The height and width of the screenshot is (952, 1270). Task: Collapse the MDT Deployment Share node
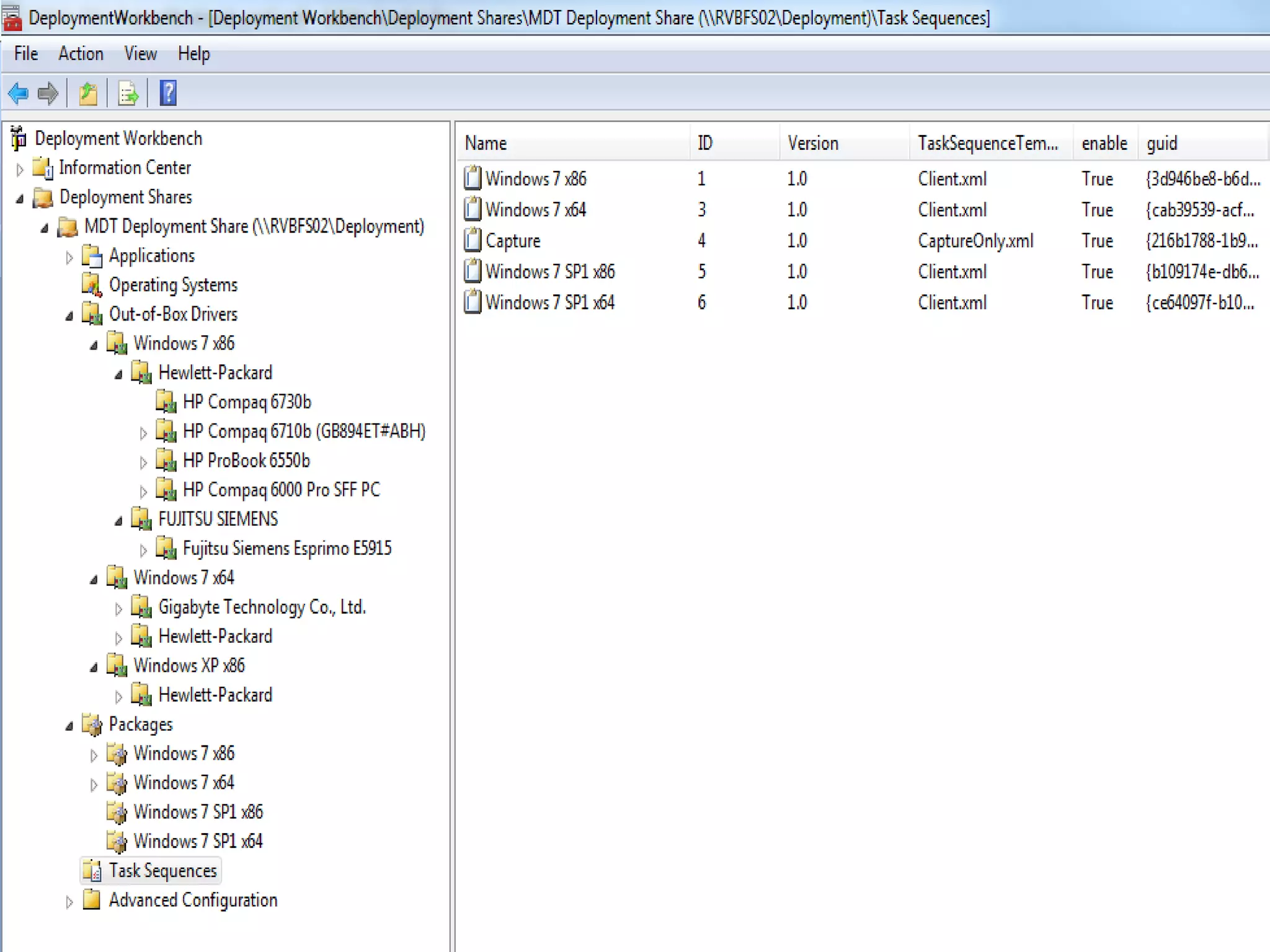pos(44,228)
